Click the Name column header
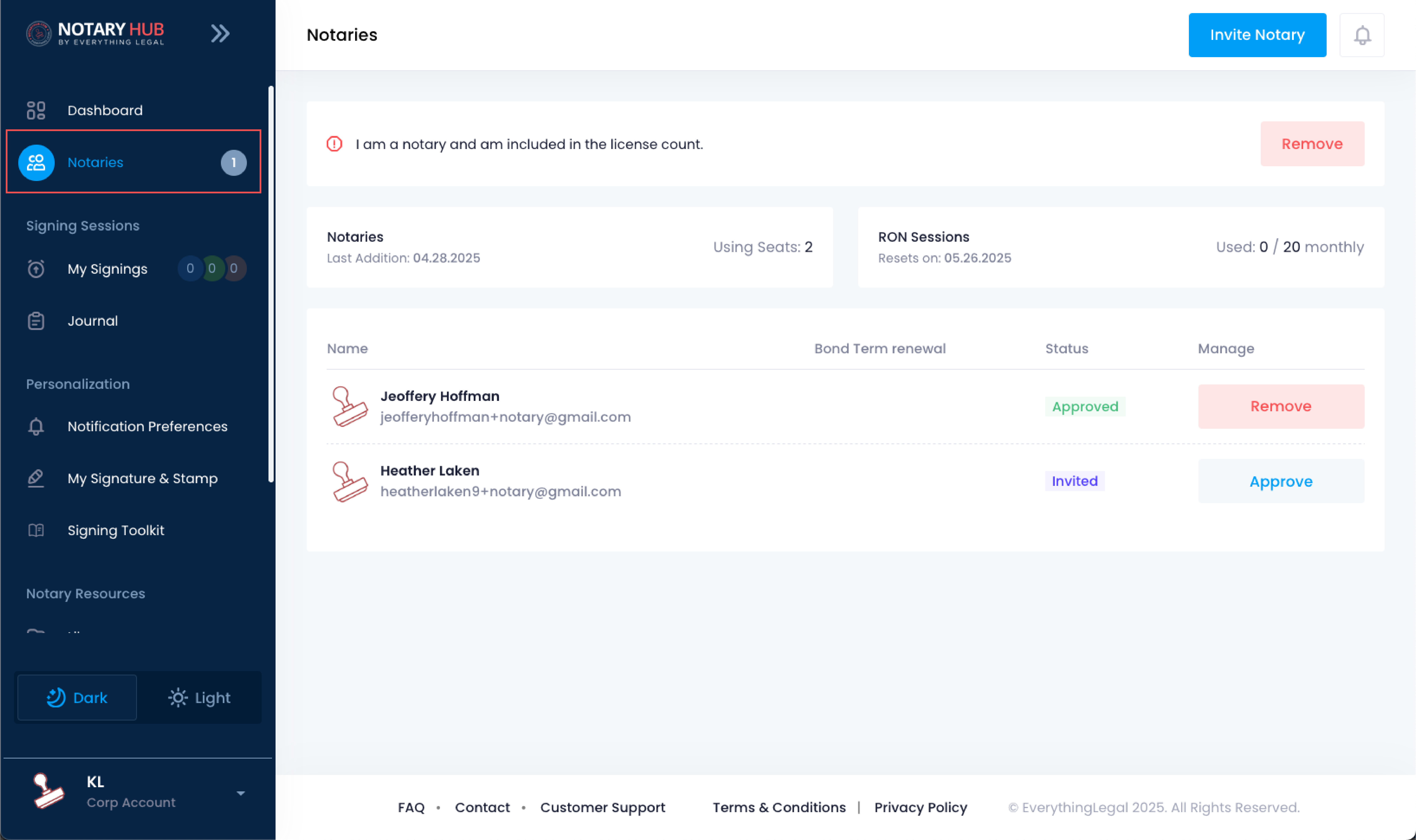This screenshot has height=840, width=1416. pos(347,349)
